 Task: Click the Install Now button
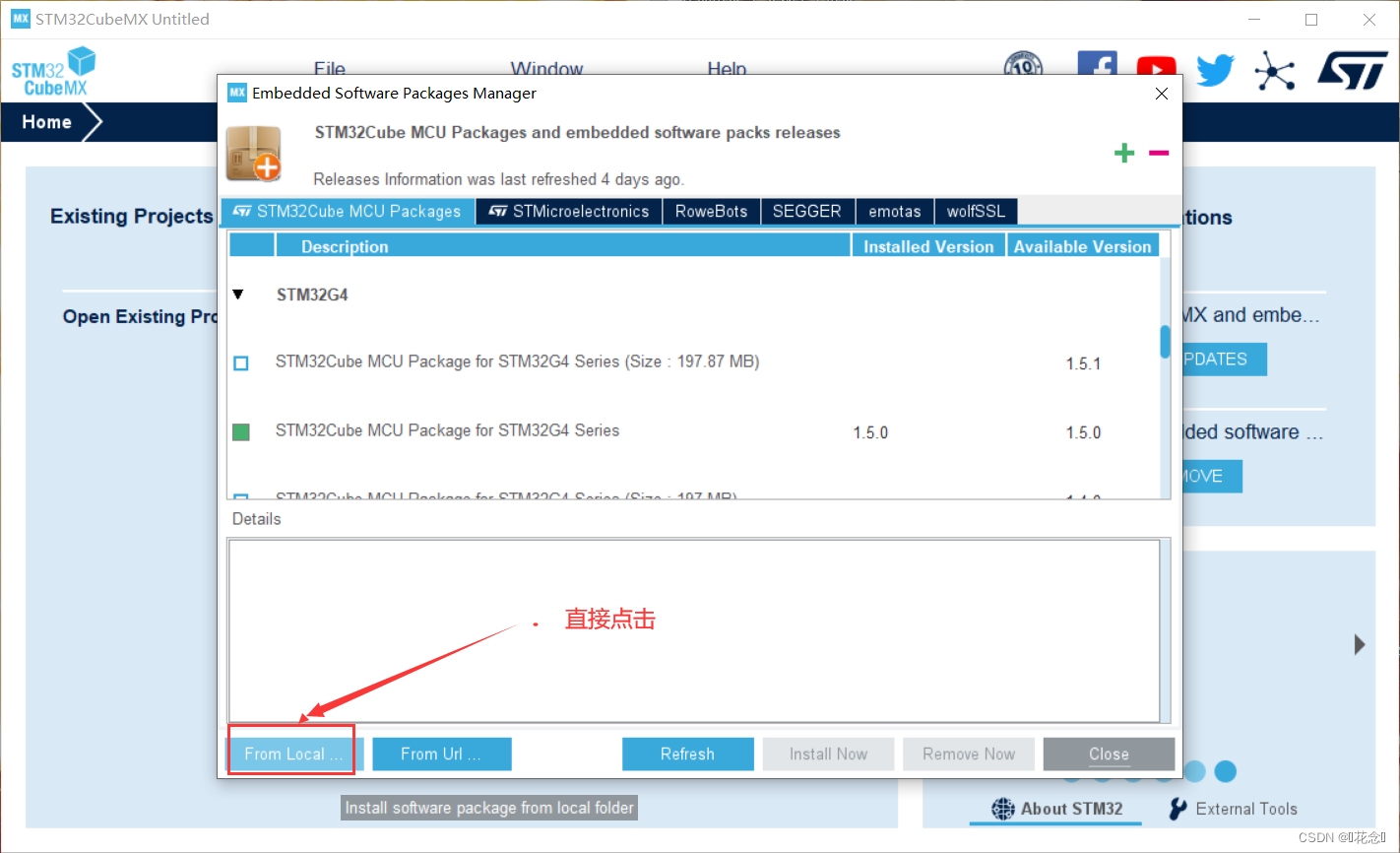[x=828, y=754]
